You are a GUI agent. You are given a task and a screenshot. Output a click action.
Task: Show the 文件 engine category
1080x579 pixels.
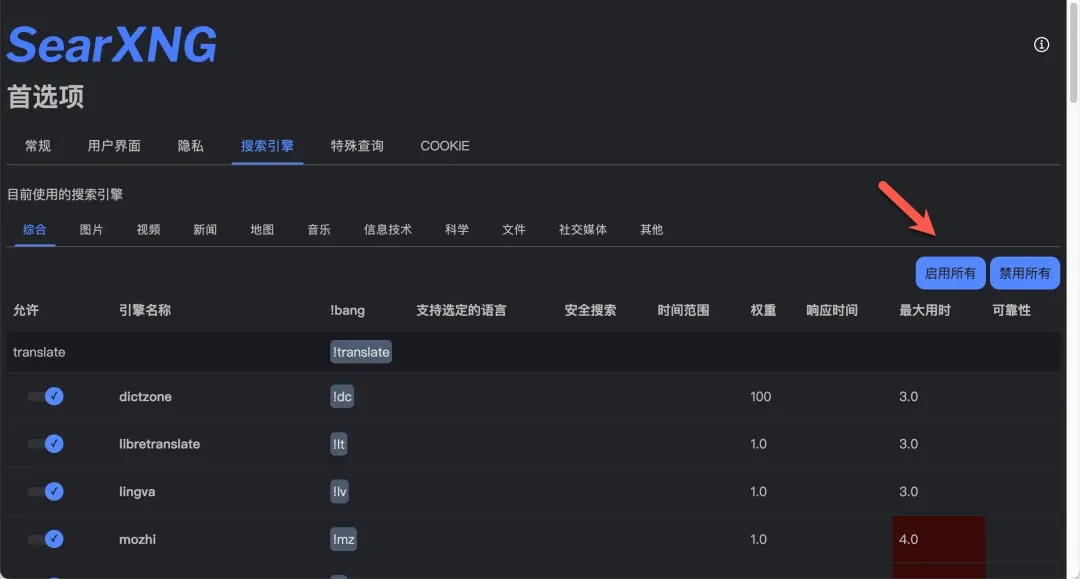[x=513, y=229]
